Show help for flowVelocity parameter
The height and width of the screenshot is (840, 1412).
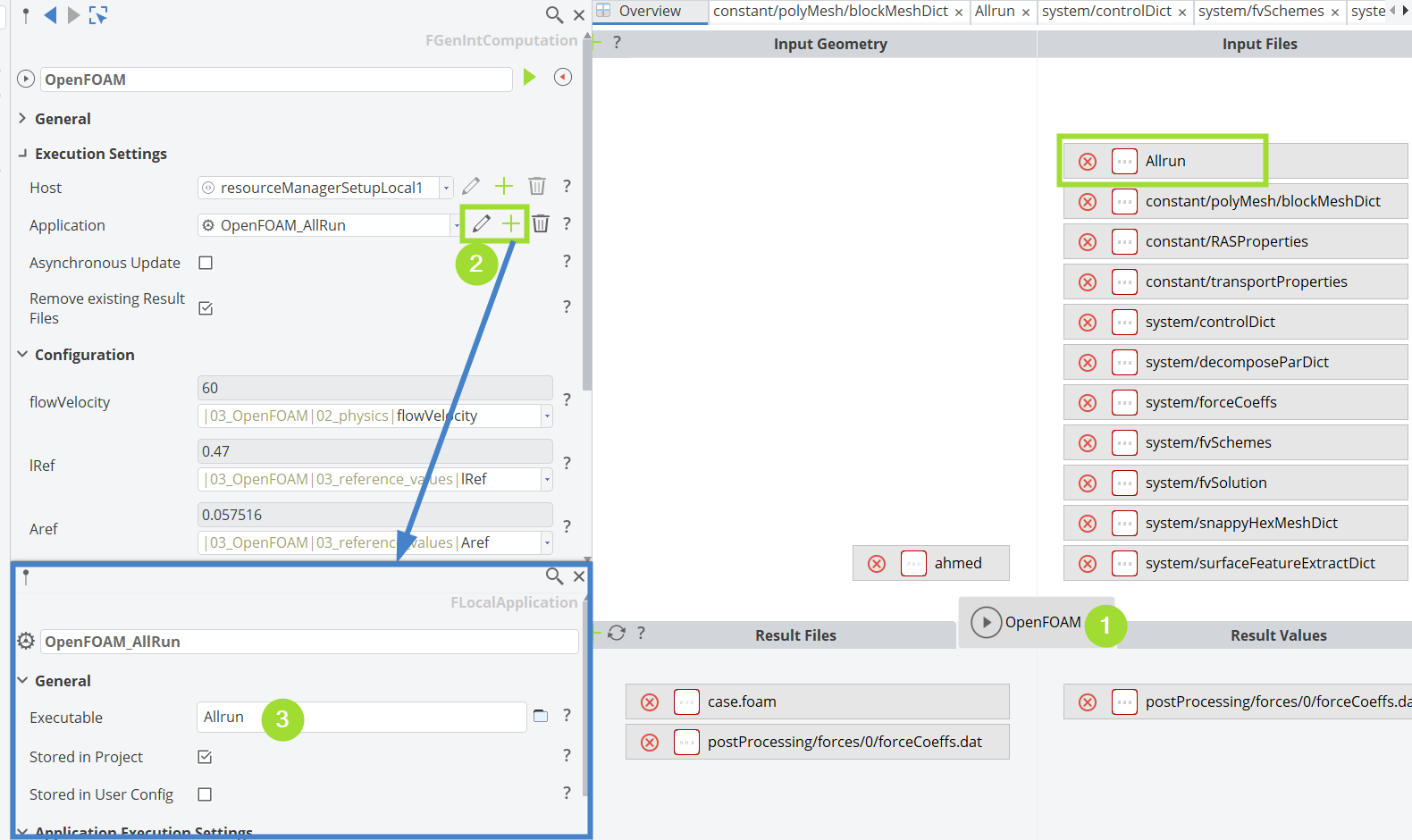[567, 399]
